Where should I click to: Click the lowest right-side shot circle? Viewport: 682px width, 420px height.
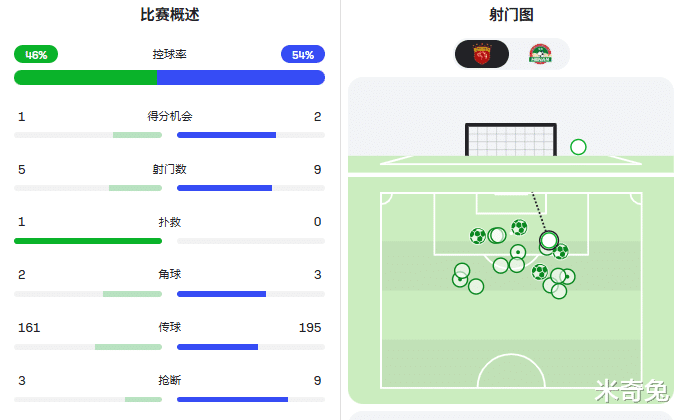(559, 291)
